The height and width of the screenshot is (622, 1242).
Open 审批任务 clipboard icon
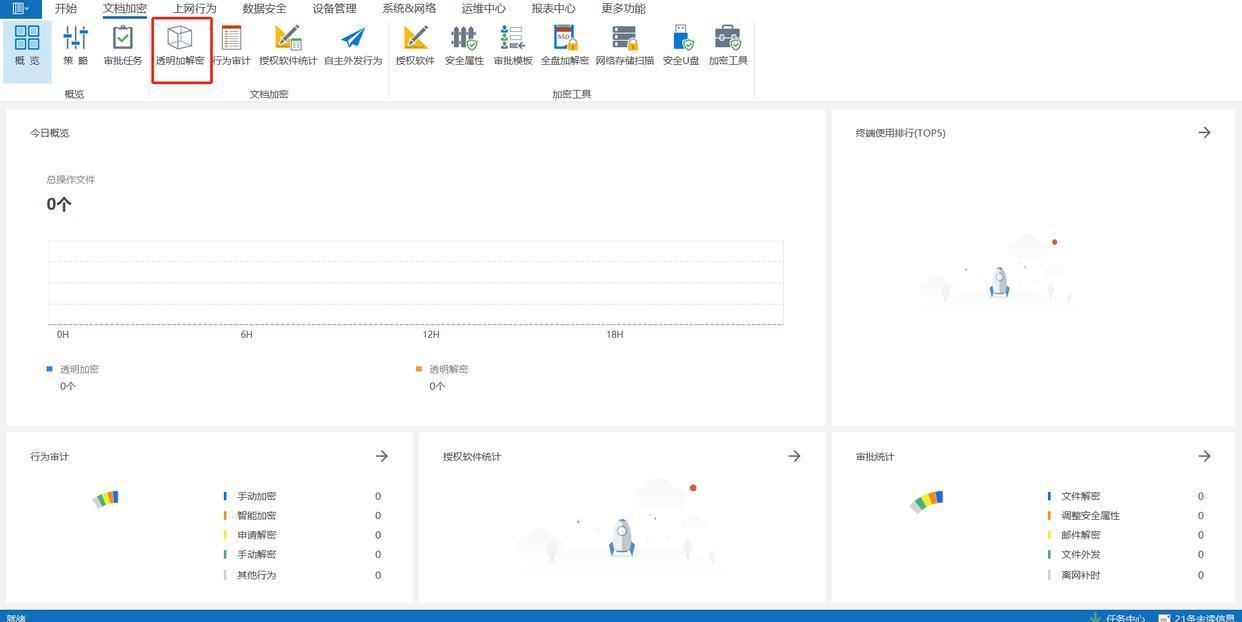tap(122, 45)
